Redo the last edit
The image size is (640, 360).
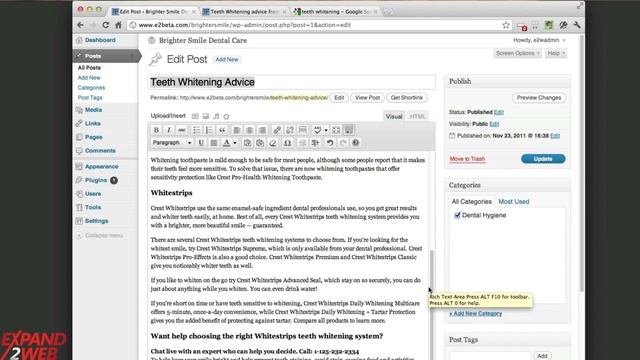pyautogui.click(x=343, y=142)
